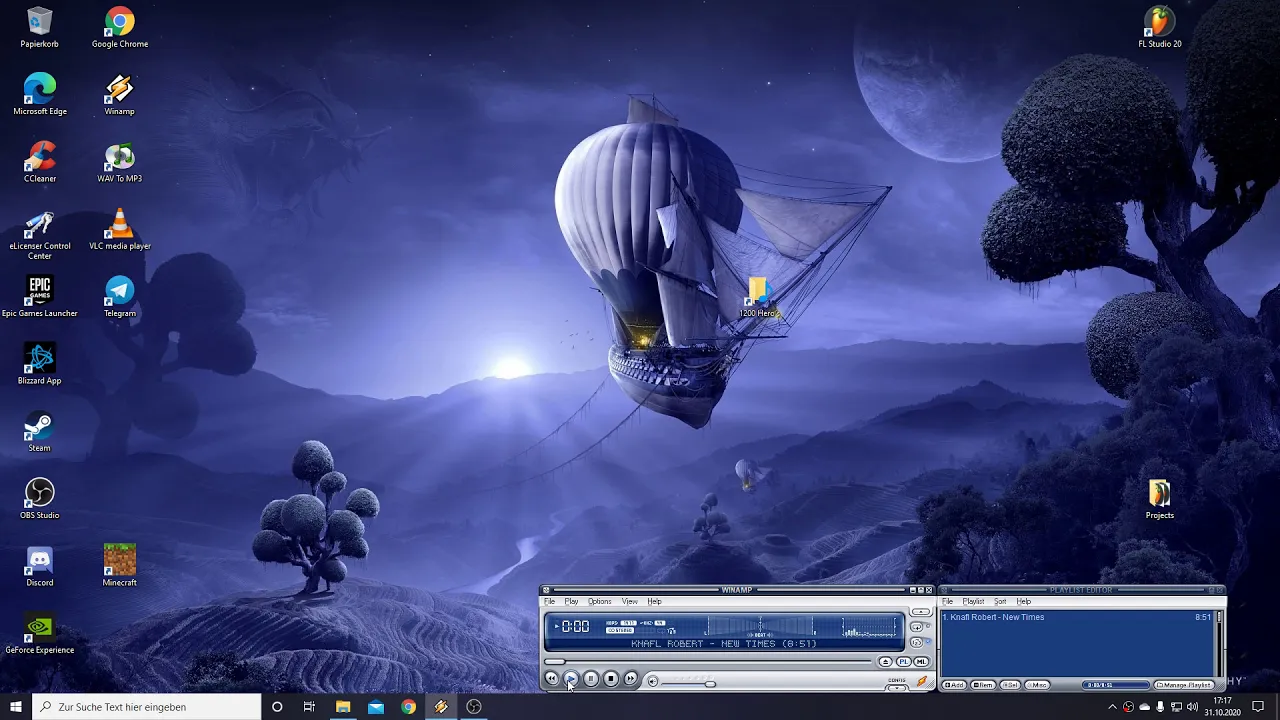Select Google Chrome desktop icon

(120, 28)
